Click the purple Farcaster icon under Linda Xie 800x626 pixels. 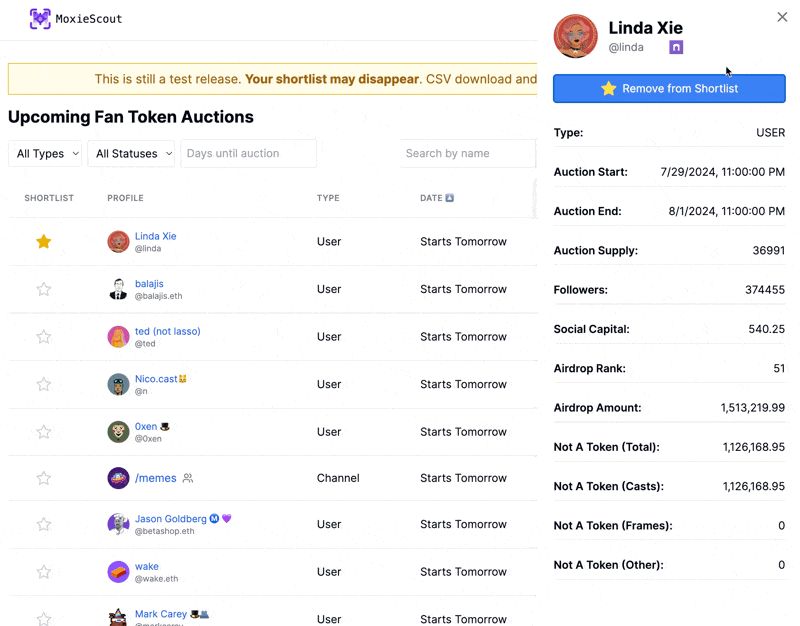(676, 47)
